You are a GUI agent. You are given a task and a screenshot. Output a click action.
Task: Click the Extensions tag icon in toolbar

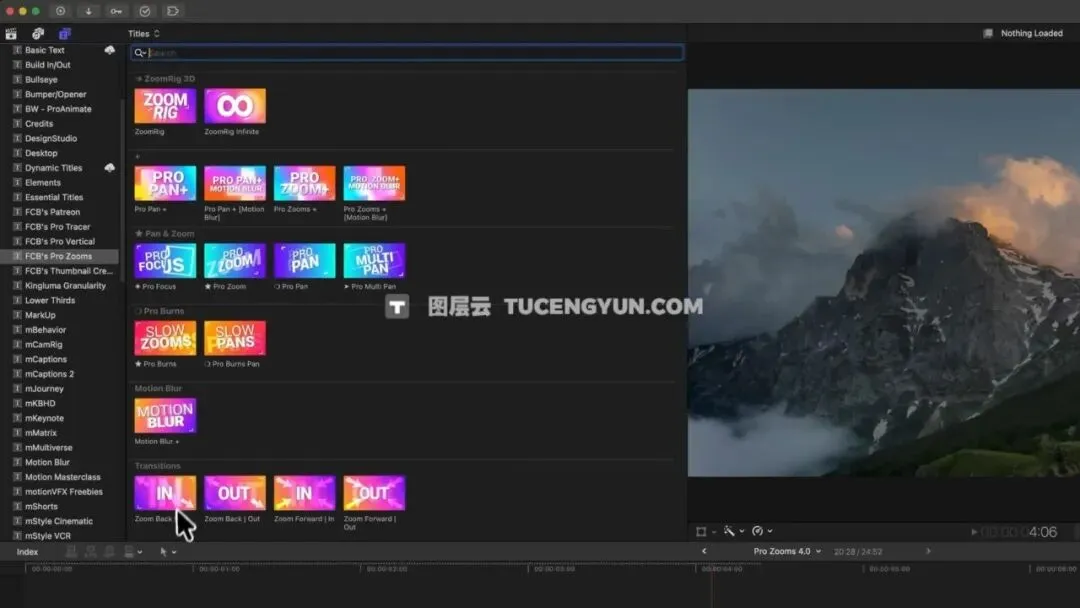click(x=173, y=11)
